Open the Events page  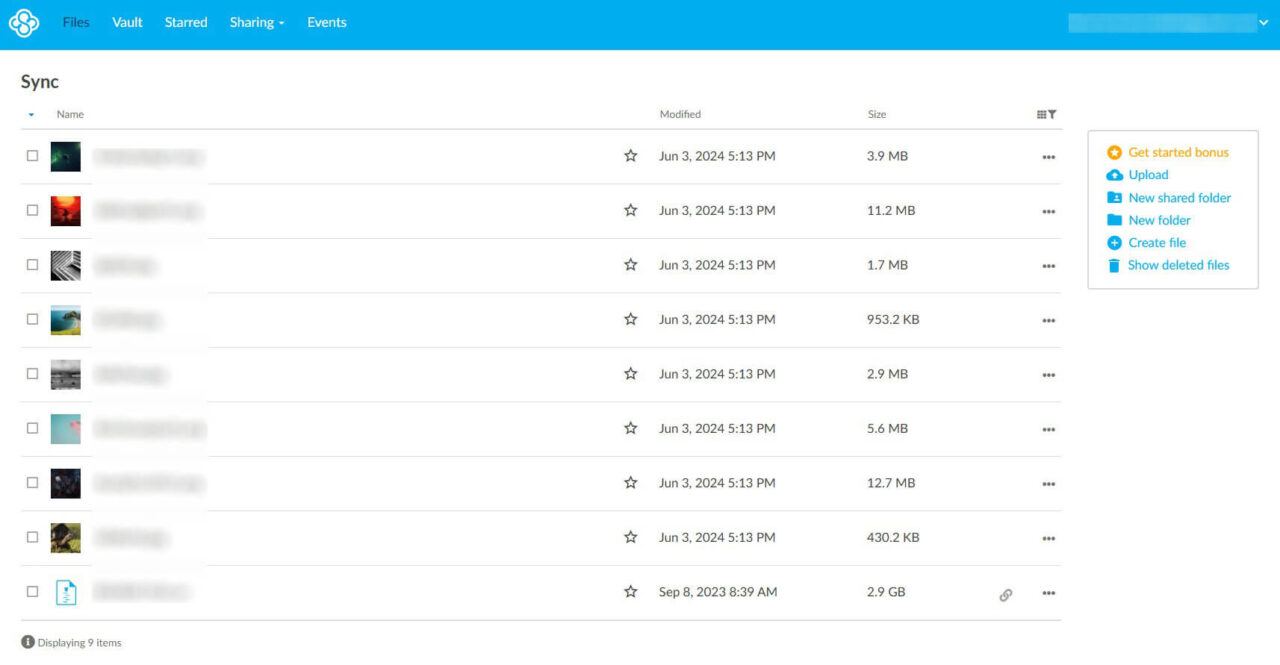[x=327, y=22]
